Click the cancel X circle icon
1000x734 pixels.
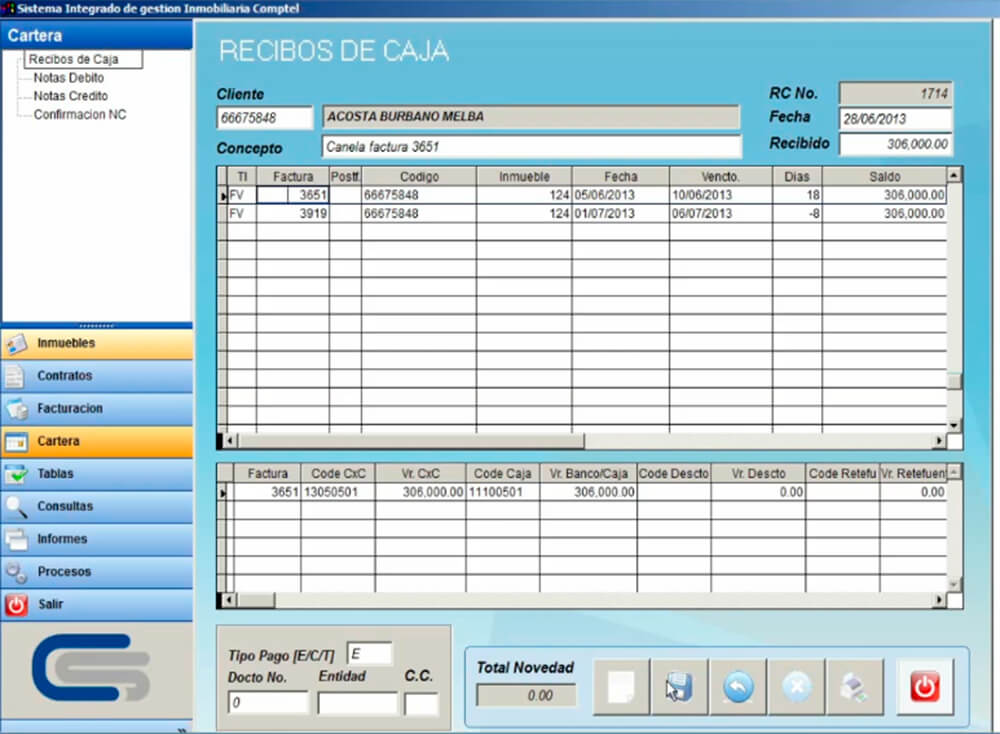pyautogui.click(x=797, y=687)
